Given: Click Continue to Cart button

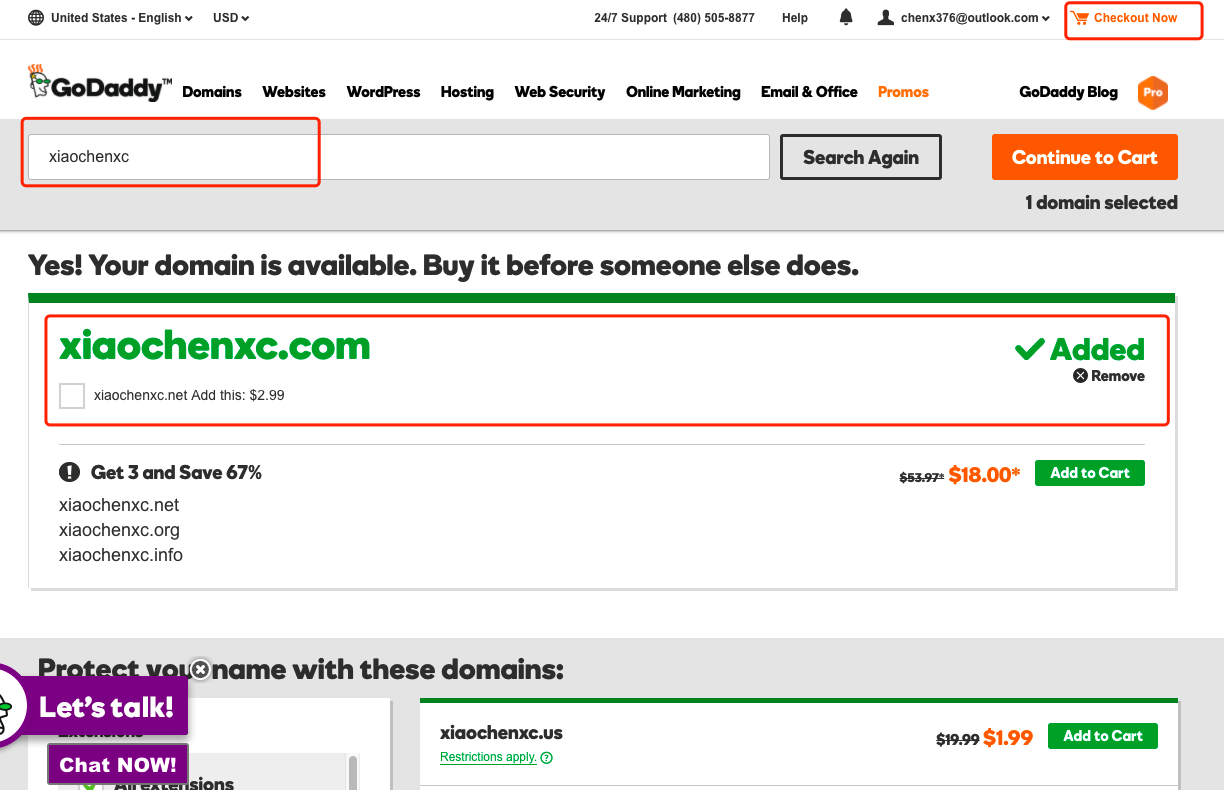Looking at the screenshot, I should point(1085,157).
